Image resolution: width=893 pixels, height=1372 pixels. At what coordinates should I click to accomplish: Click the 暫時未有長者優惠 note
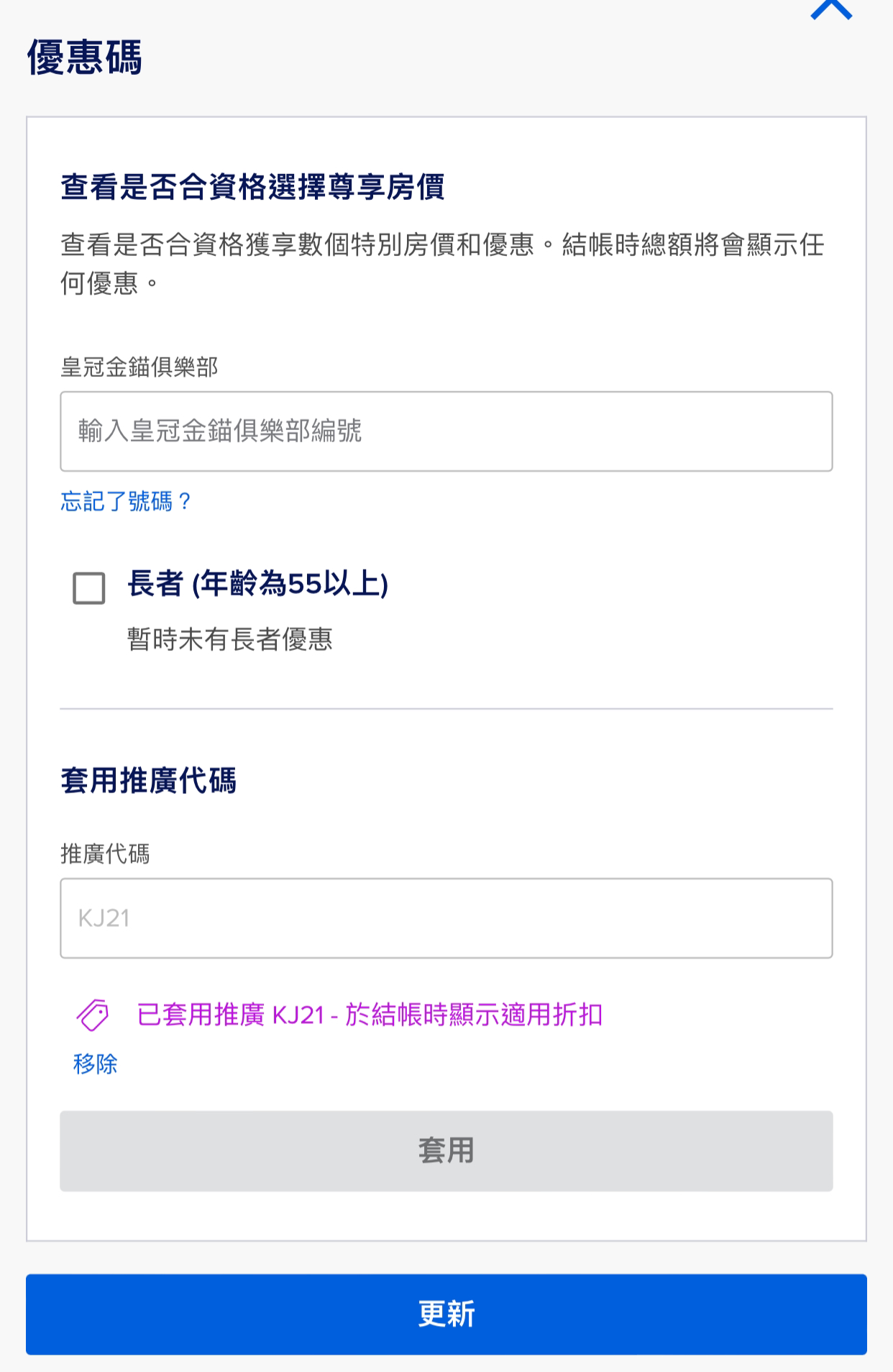tap(230, 639)
